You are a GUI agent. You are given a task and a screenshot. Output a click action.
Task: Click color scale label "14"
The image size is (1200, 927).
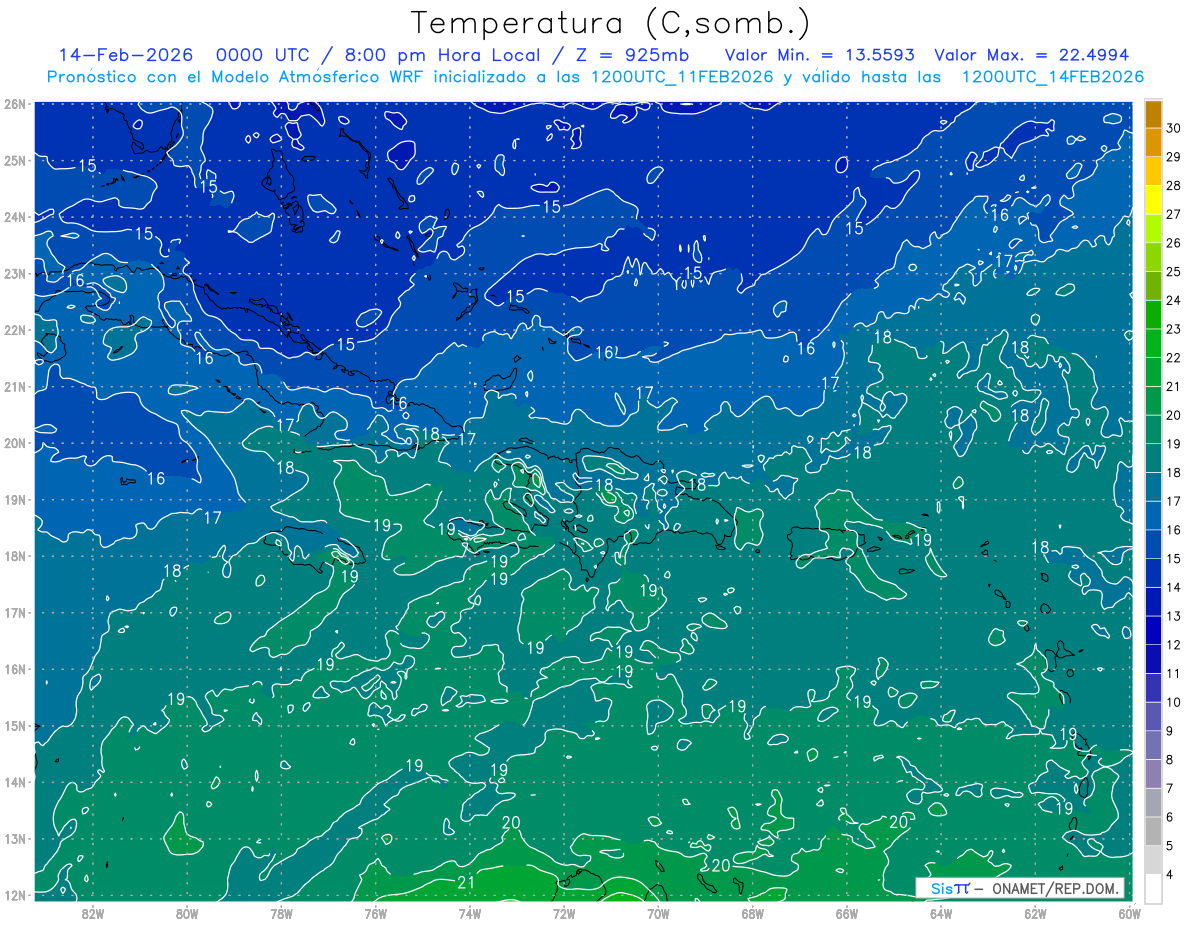(1174, 587)
